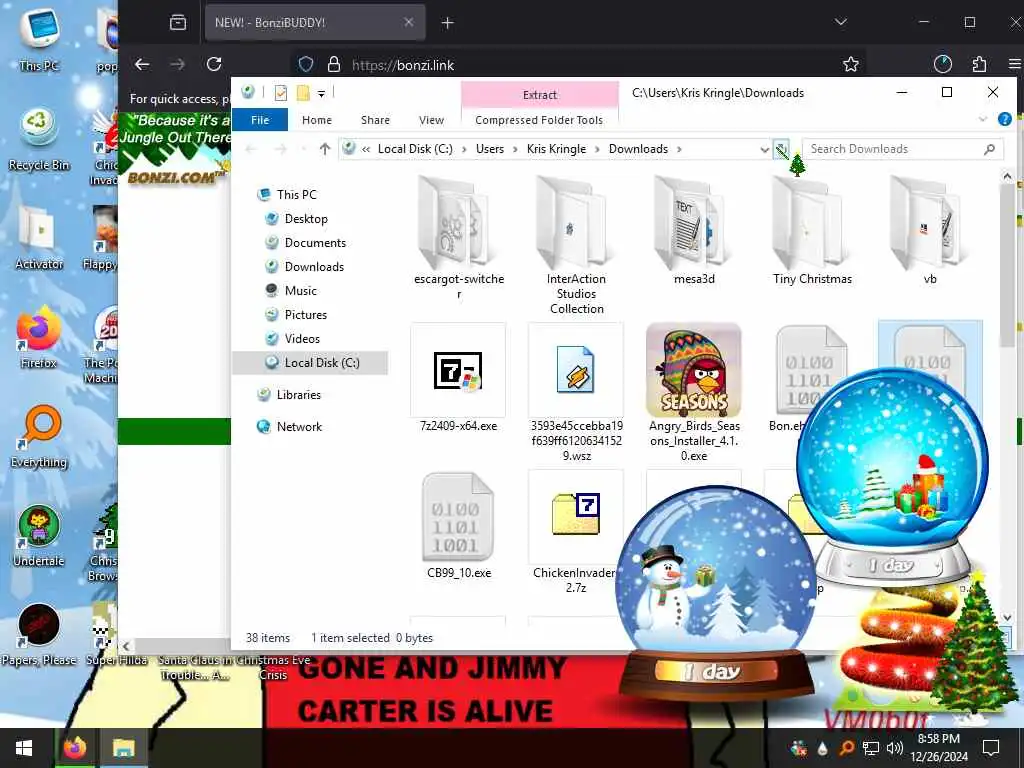
Task: Close the BonziBUDDY tab
Action: click(408, 22)
